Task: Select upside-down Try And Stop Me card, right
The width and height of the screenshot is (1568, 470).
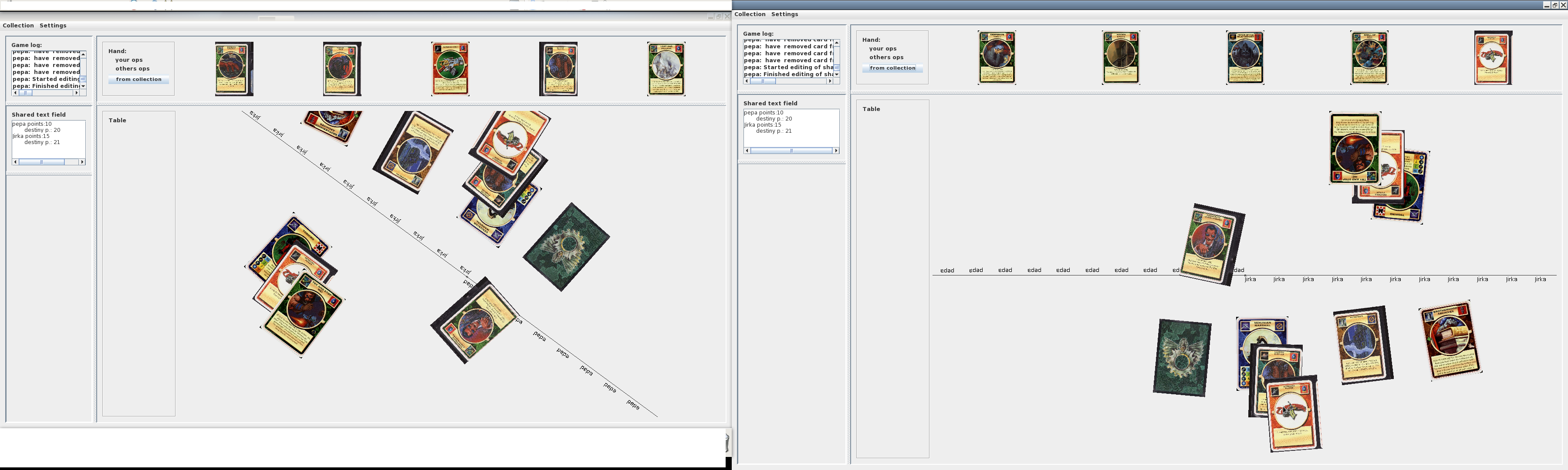Action: pyautogui.click(x=1355, y=148)
